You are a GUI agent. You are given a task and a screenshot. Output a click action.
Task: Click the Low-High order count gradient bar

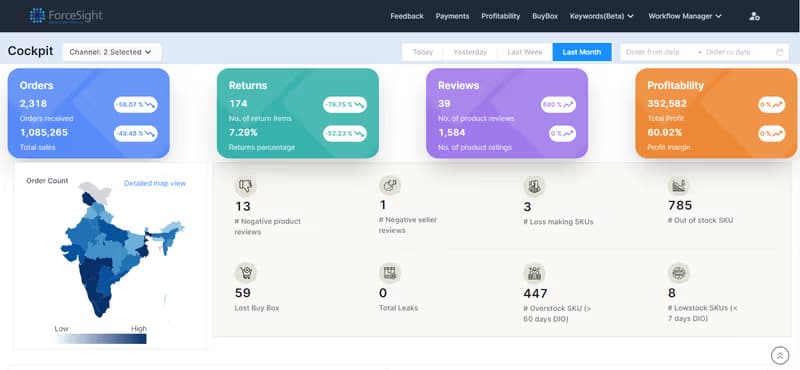[101, 339]
